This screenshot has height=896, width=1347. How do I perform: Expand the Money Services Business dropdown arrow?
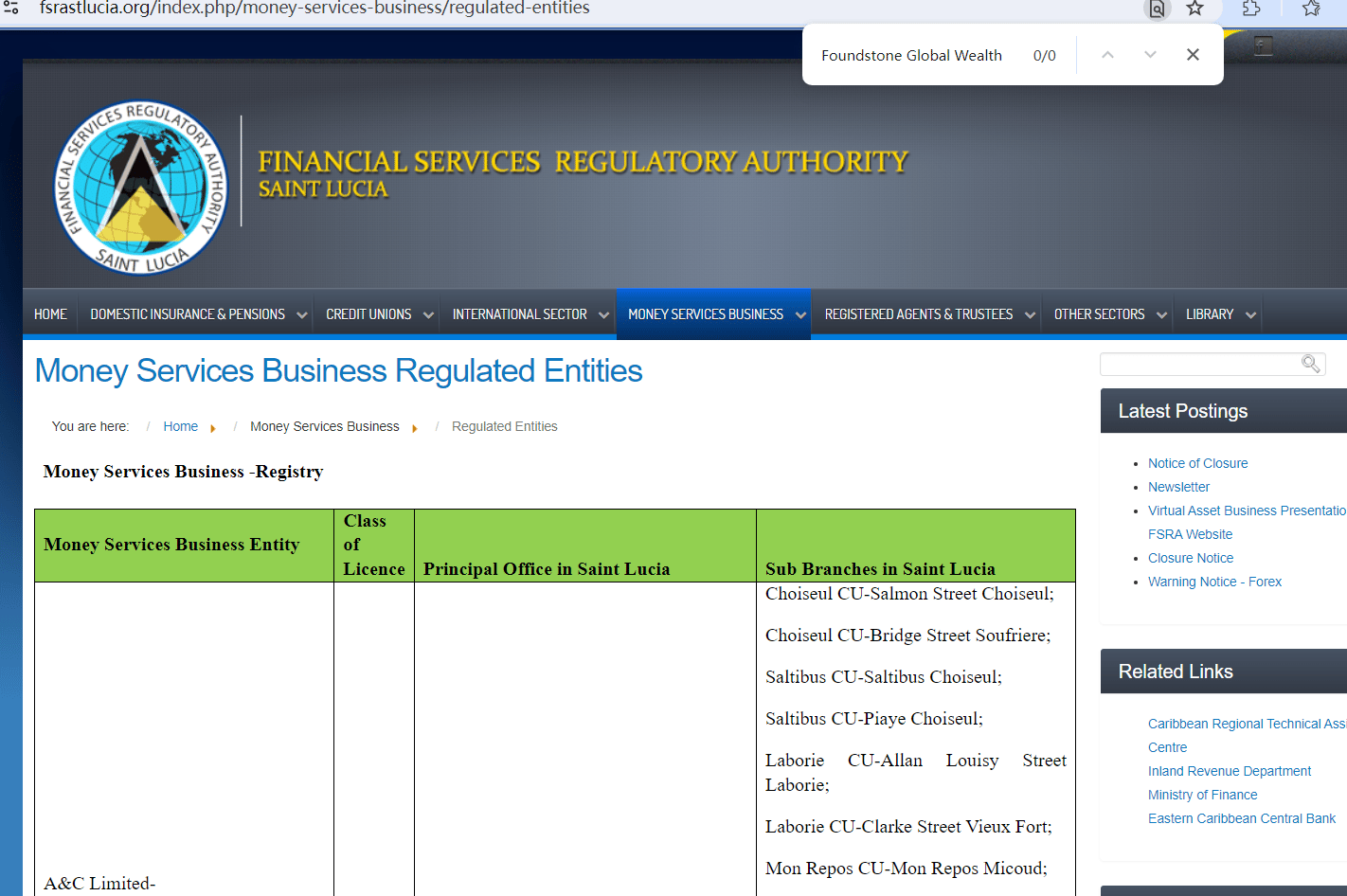800,314
